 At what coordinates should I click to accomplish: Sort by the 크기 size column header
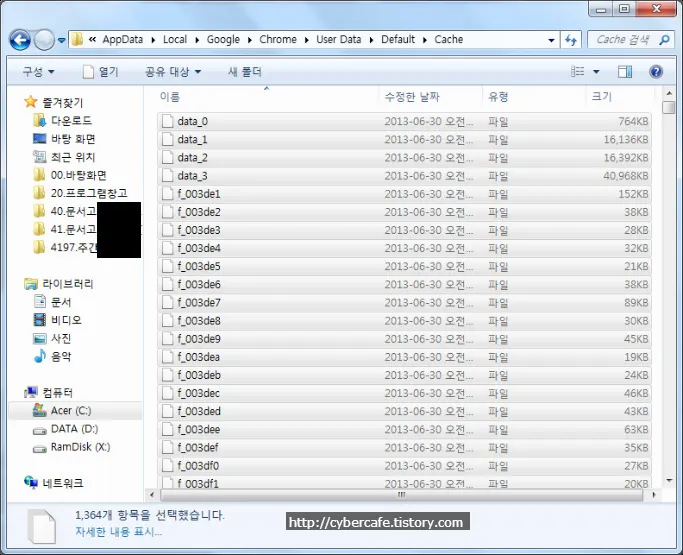click(x=620, y=96)
